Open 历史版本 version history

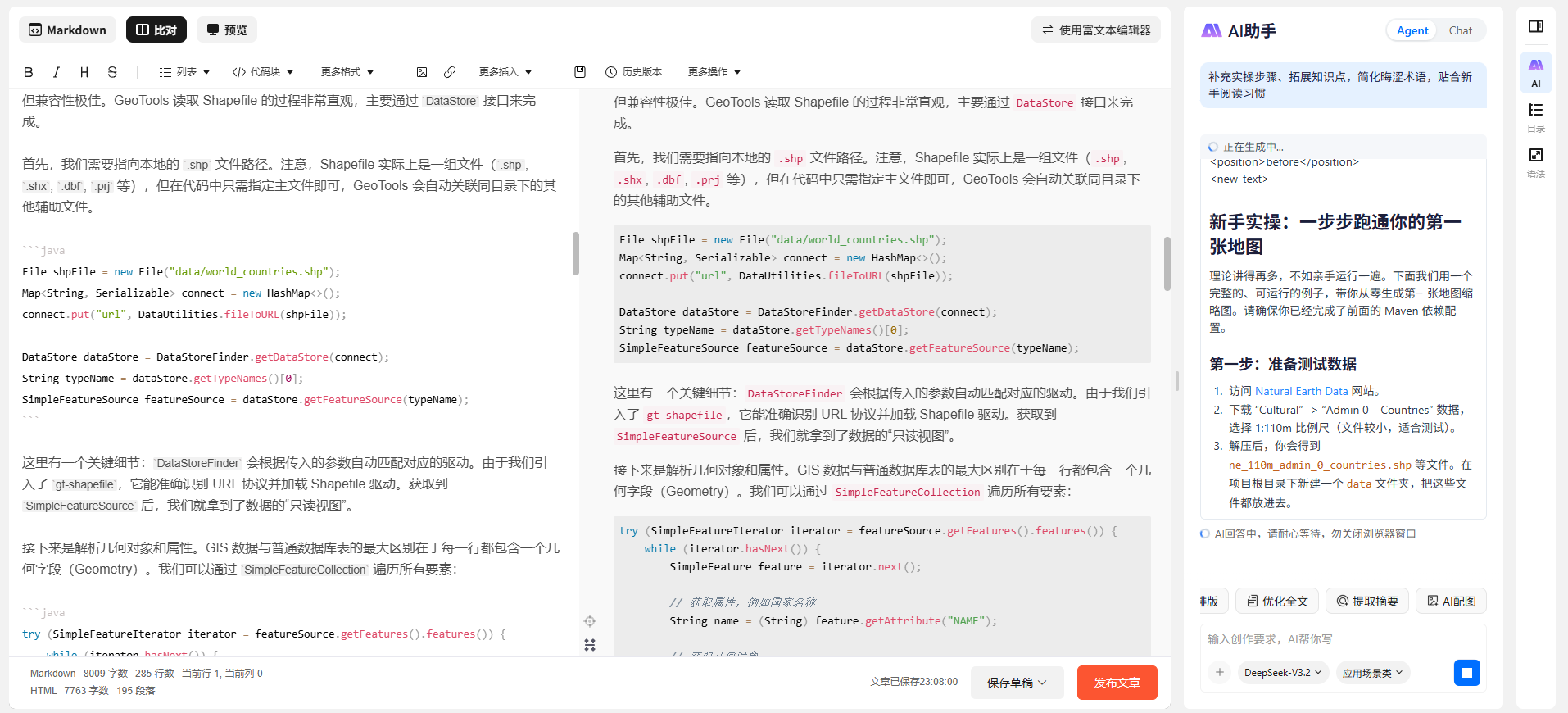(633, 72)
